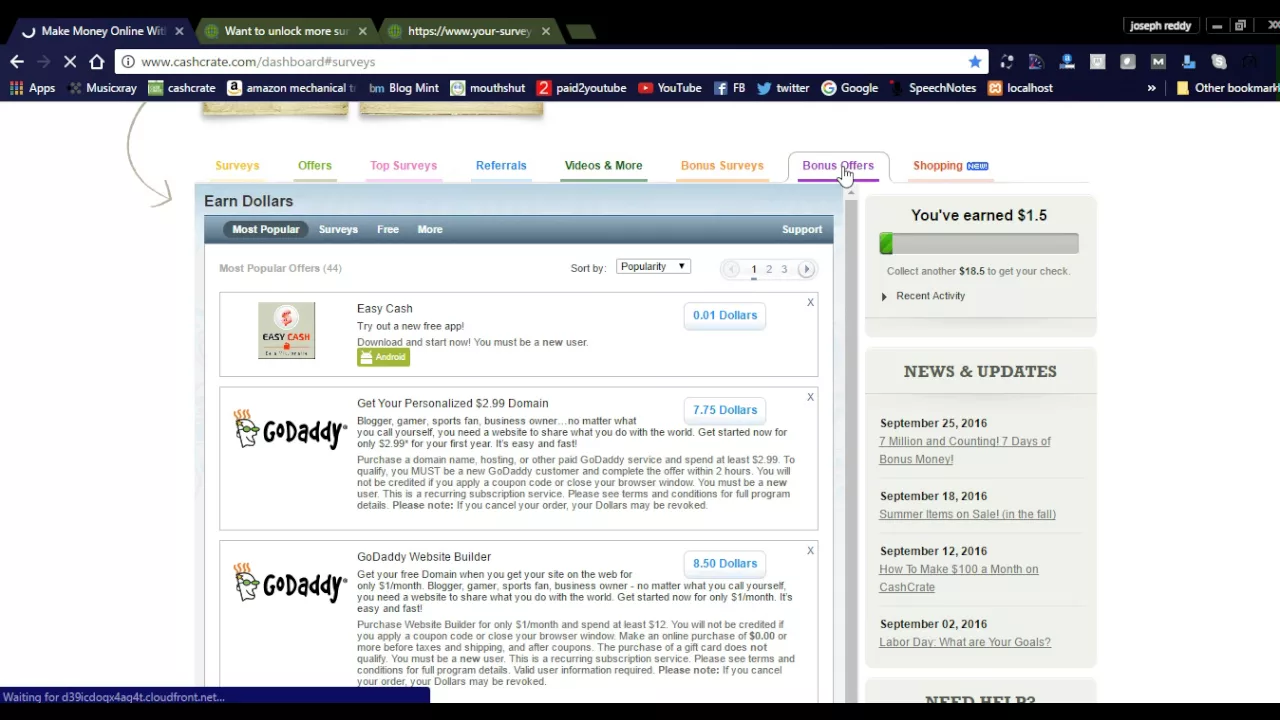1280x720 pixels.
Task: Select the Free filter
Action: [x=388, y=230]
